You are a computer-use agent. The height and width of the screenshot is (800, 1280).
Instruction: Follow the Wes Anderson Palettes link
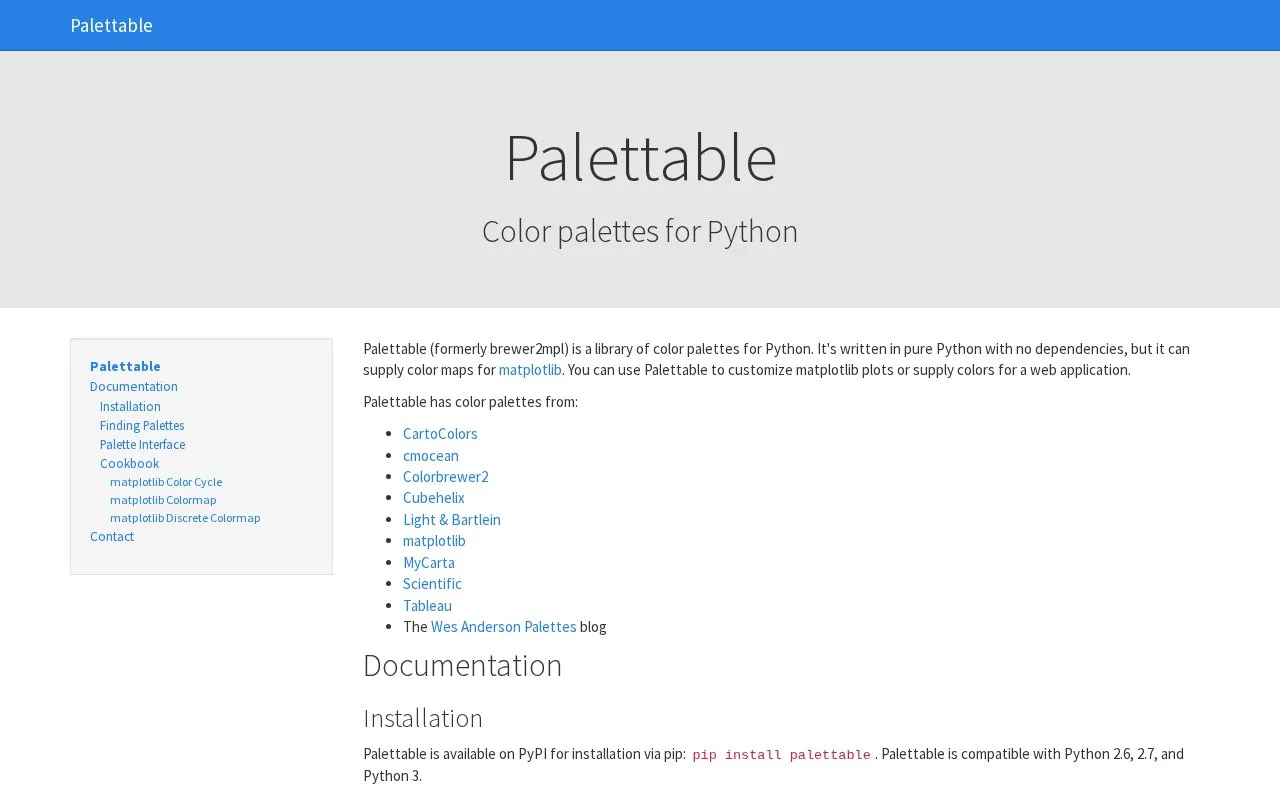[504, 627]
